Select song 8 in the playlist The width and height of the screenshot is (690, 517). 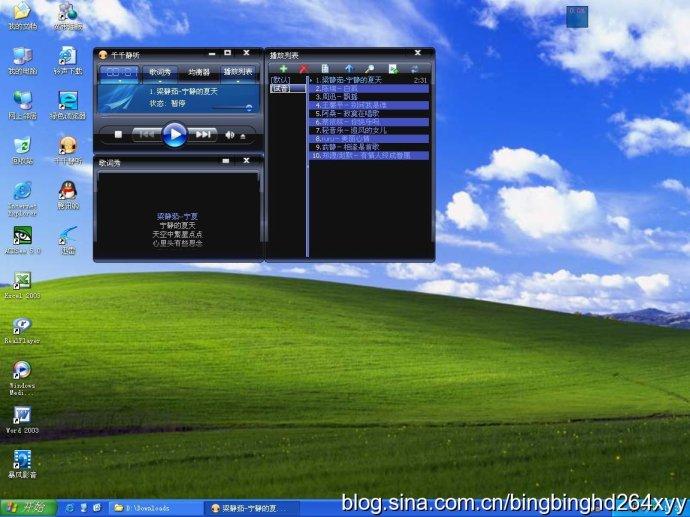[x=369, y=139]
